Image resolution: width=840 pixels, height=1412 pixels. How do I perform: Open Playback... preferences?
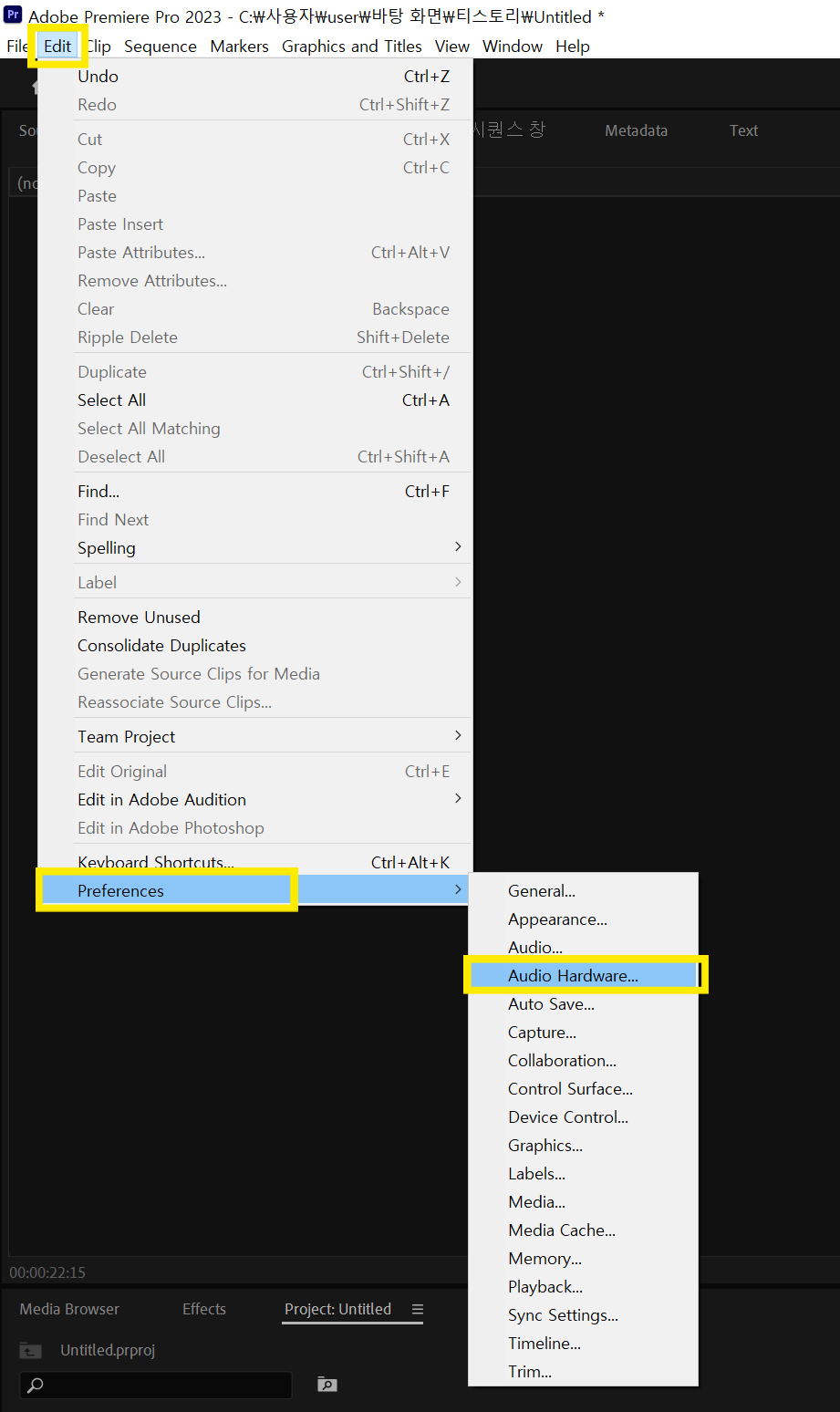583,1287
